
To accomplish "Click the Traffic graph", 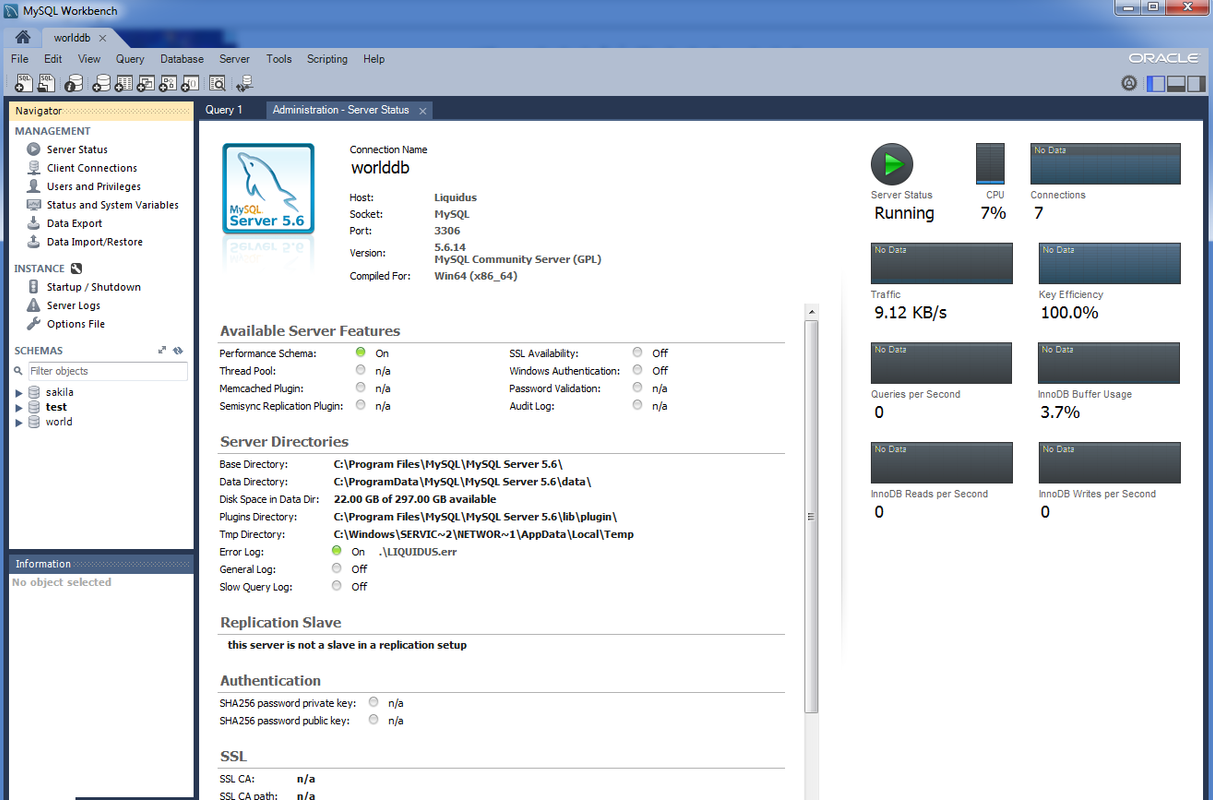I will (x=942, y=264).
